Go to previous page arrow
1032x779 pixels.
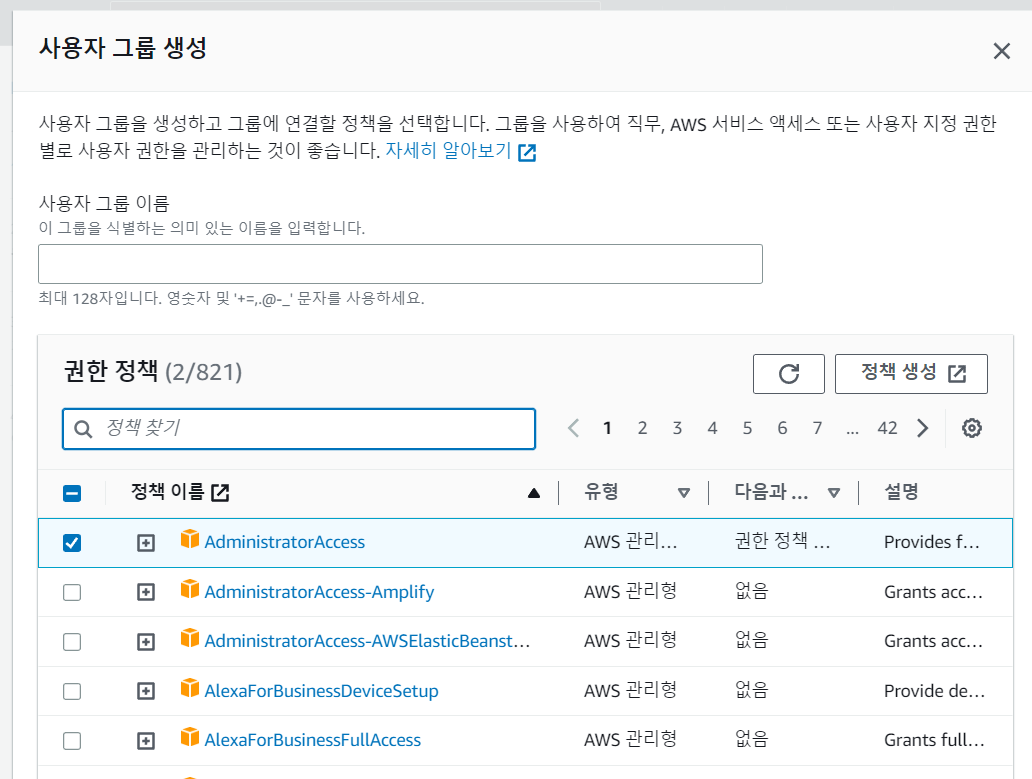pos(573,428)
